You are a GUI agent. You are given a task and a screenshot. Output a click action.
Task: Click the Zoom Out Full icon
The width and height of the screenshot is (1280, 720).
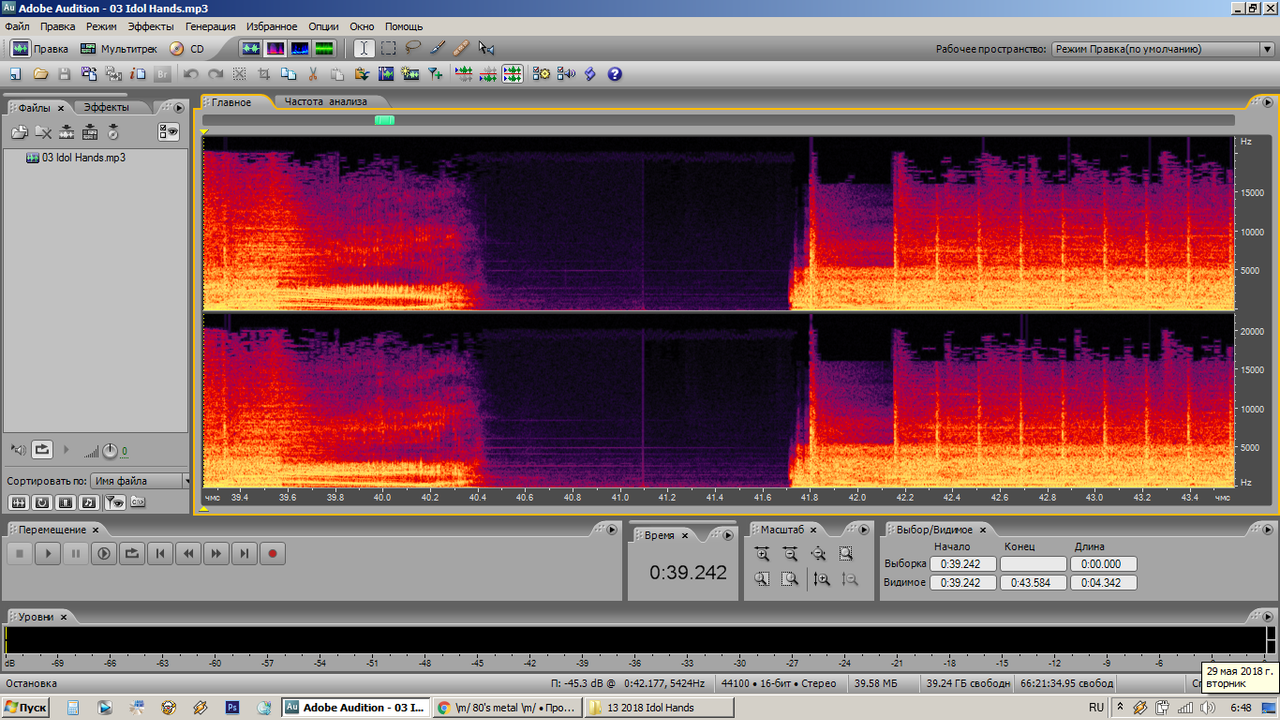[x=818, y=554]
